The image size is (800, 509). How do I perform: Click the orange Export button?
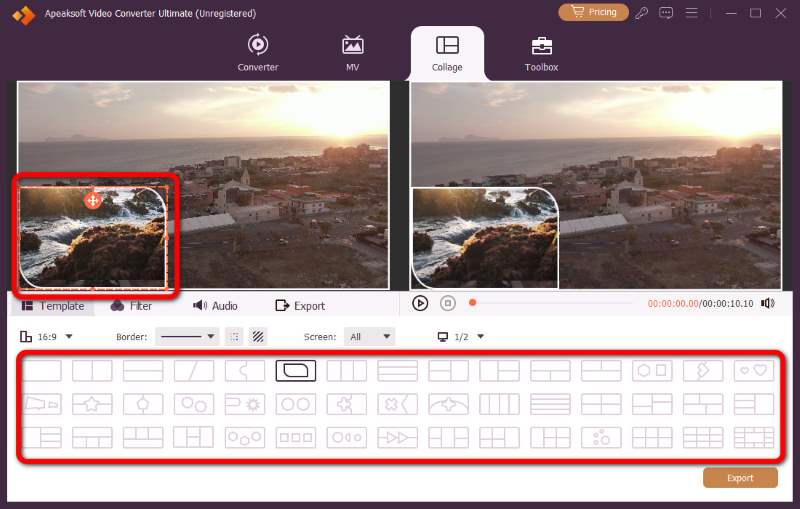(740, 478)
